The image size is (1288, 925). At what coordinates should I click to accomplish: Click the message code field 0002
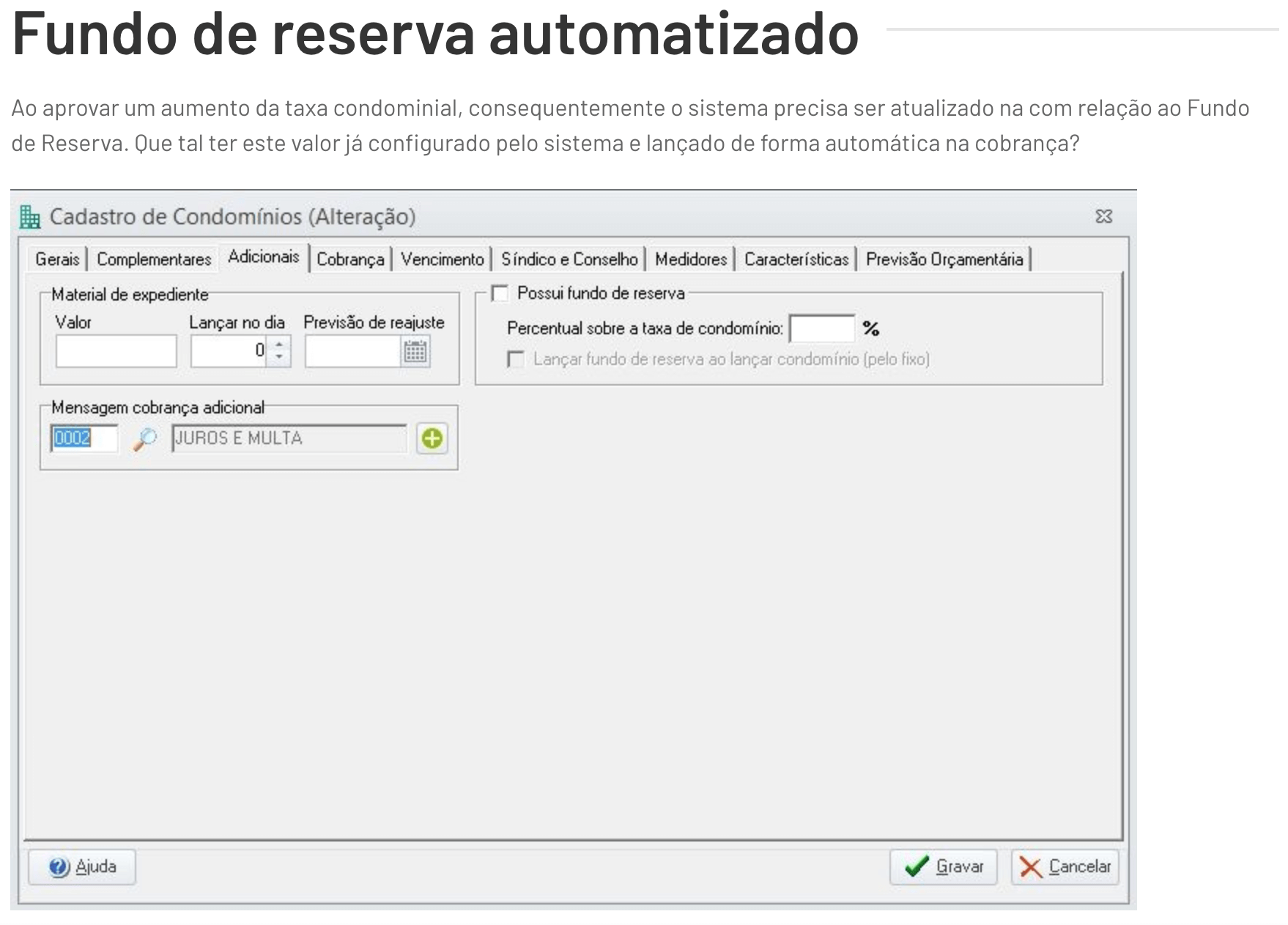click(84, 438)
